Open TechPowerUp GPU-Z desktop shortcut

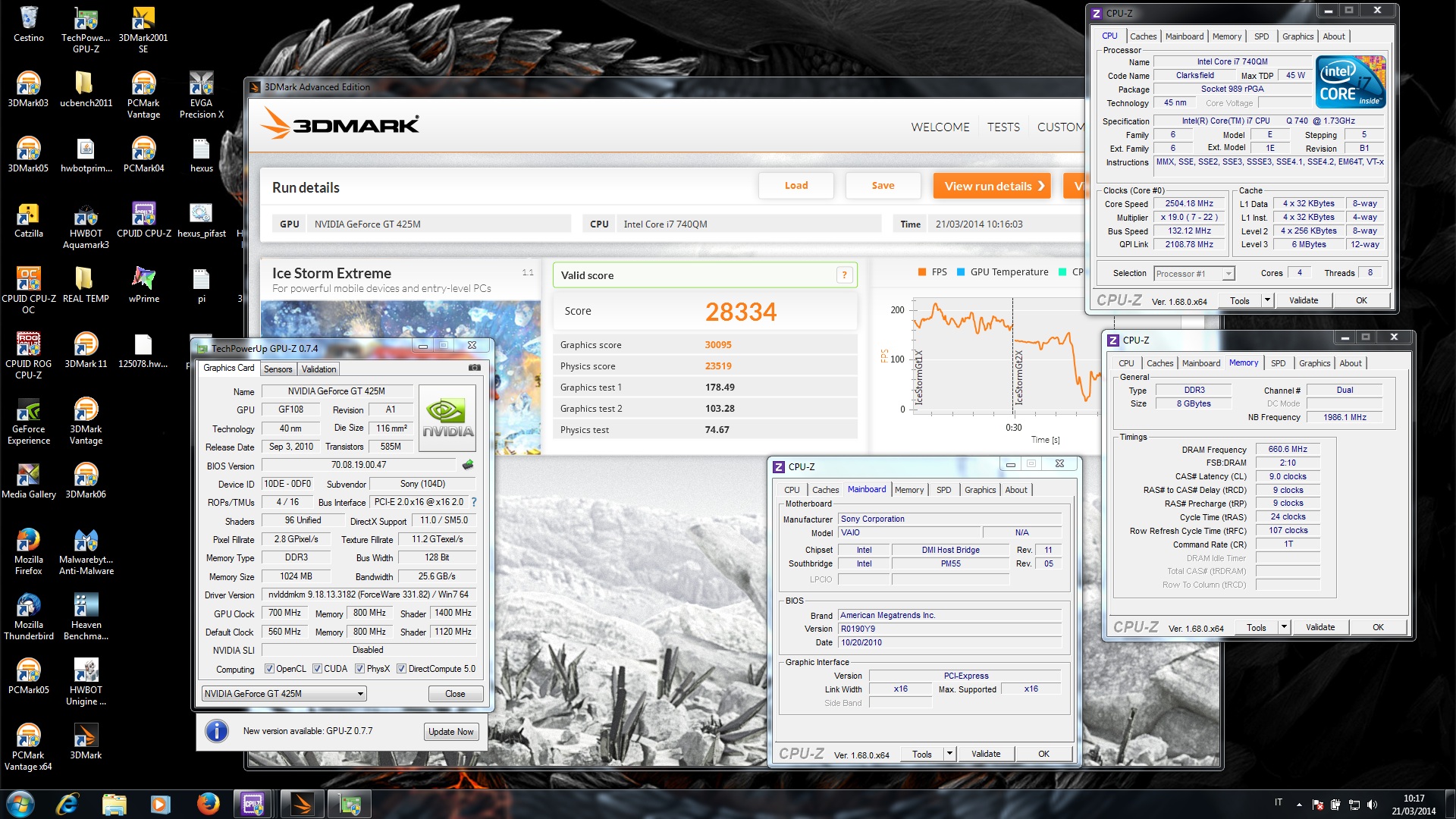pos(86,30)
